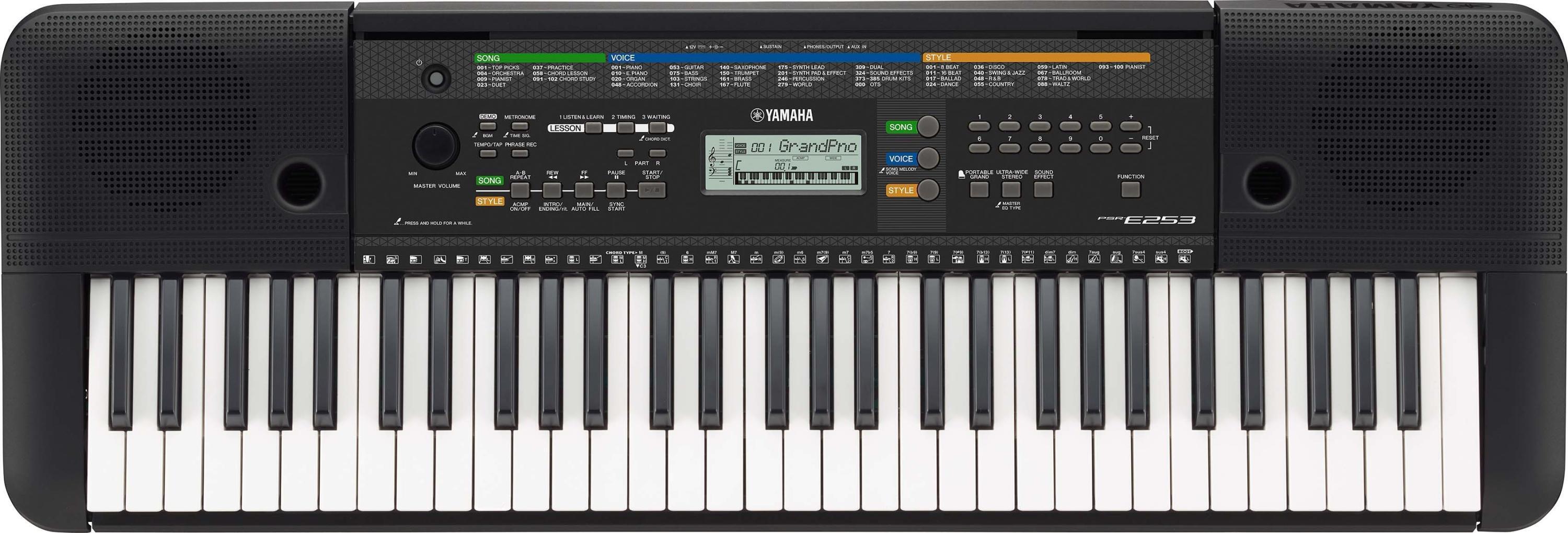Tap the drum icon under the M7 chord label
Viewport: 1568px width, 533px height.
click(733, 259)
